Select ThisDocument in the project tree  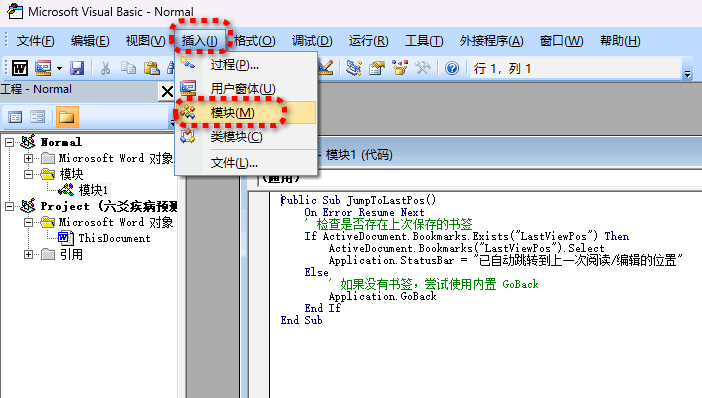point(114,238)
